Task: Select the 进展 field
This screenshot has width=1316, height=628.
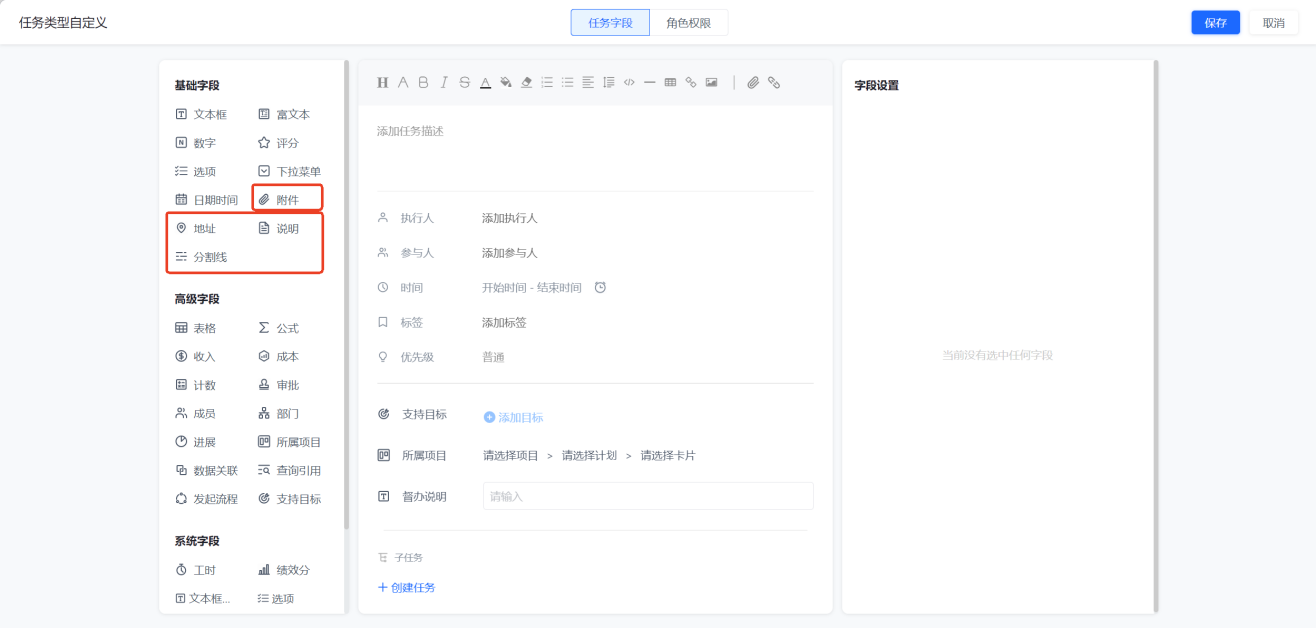Action: pyautogui.click(x=196, y=442)
